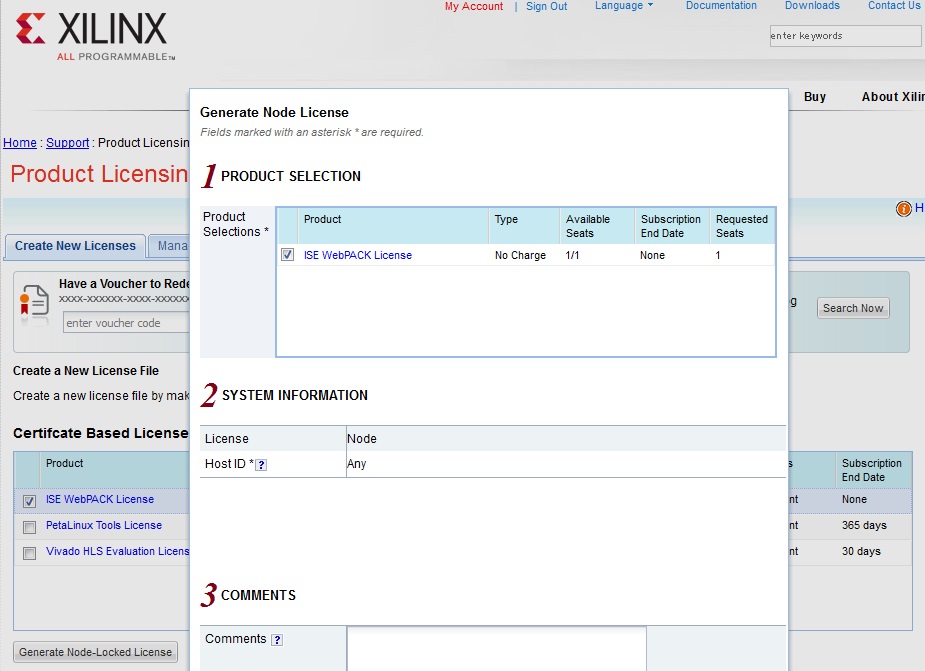This screenshot has width=925, height=671.
Task: Open the PetaLinux Tools License link
Action: pos(104,525)
